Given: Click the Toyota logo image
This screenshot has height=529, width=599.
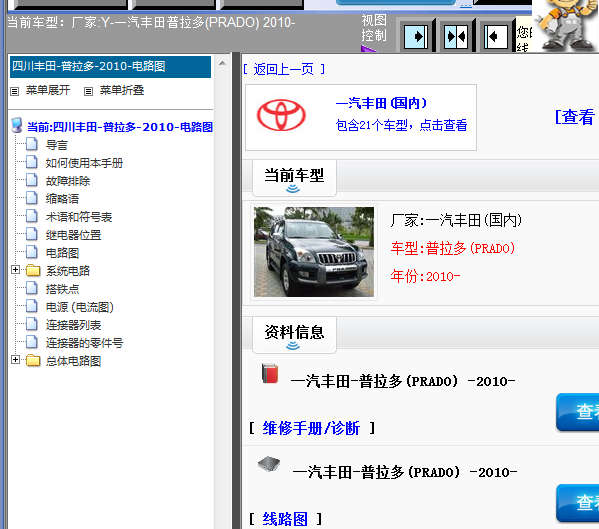Looking at the screenshot, I should [281, 115].
